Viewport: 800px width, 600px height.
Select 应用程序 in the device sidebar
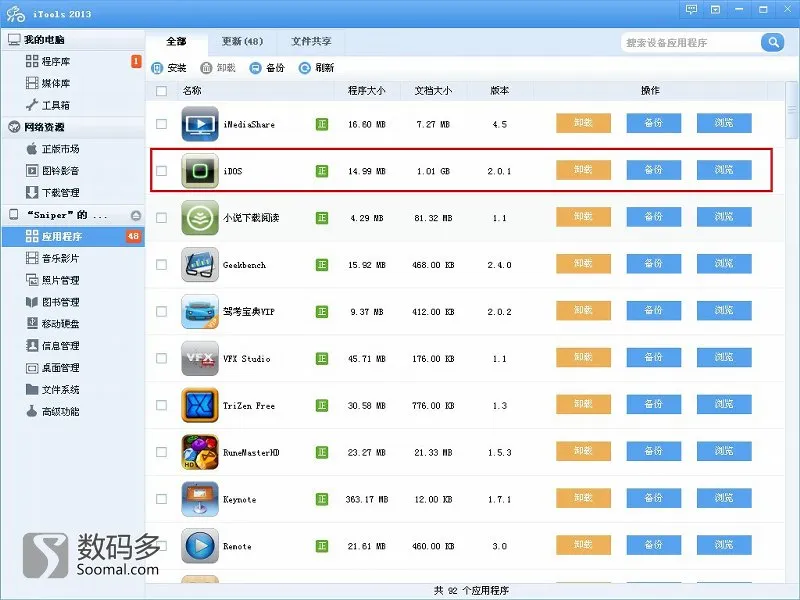pyautogui.click(x=72, y=236)
